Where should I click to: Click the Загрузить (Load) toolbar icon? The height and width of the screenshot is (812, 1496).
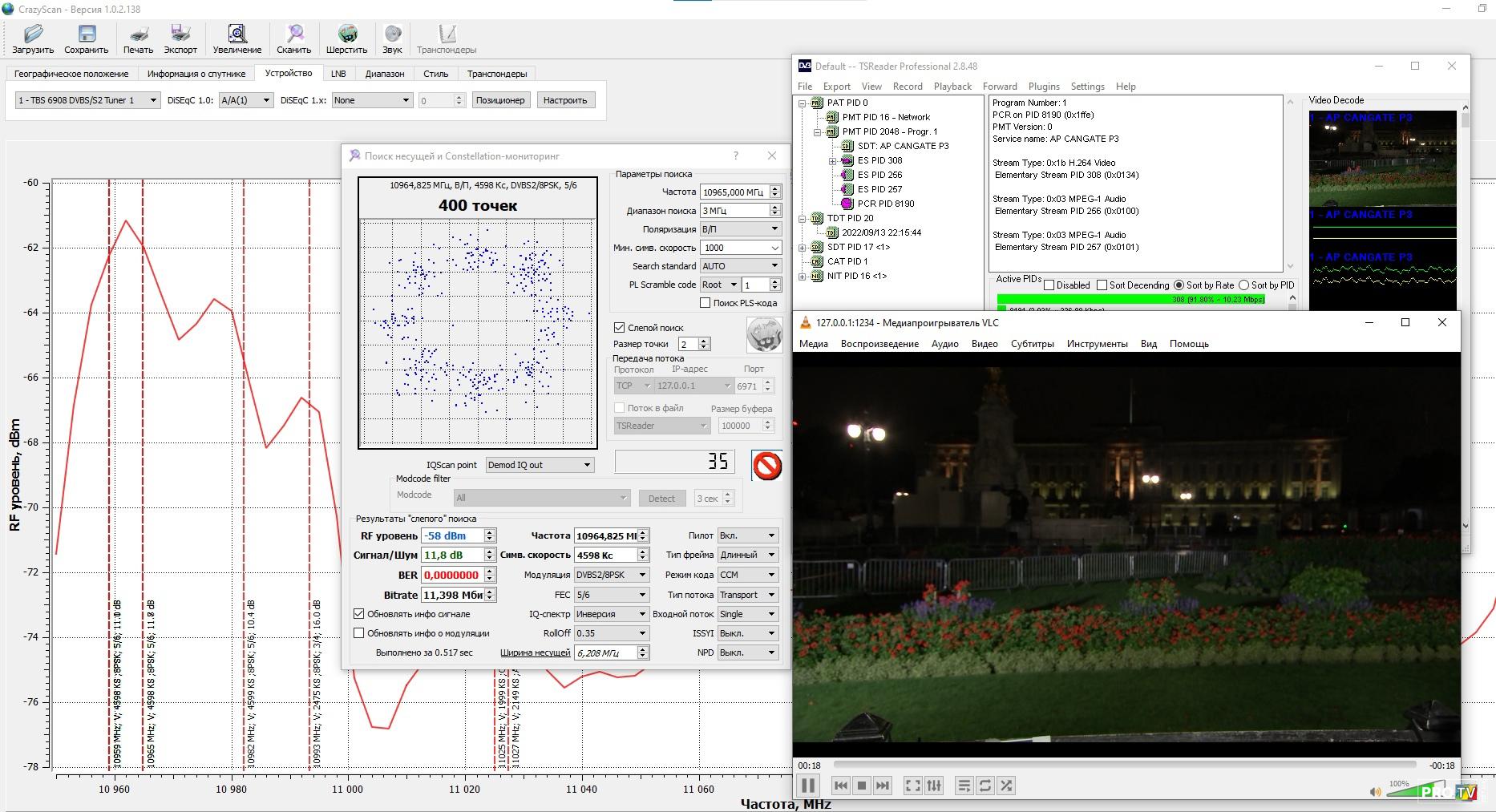click(x=33, y=38)
